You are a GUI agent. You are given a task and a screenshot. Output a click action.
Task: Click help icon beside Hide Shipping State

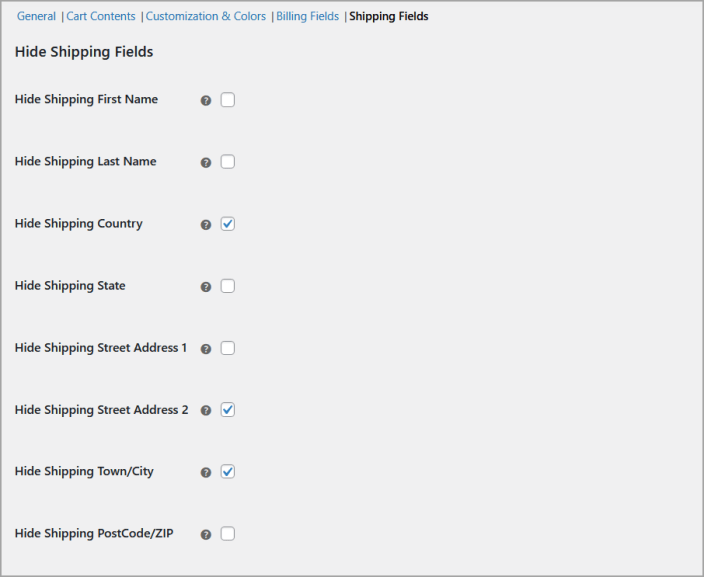(x=206, y=287)
